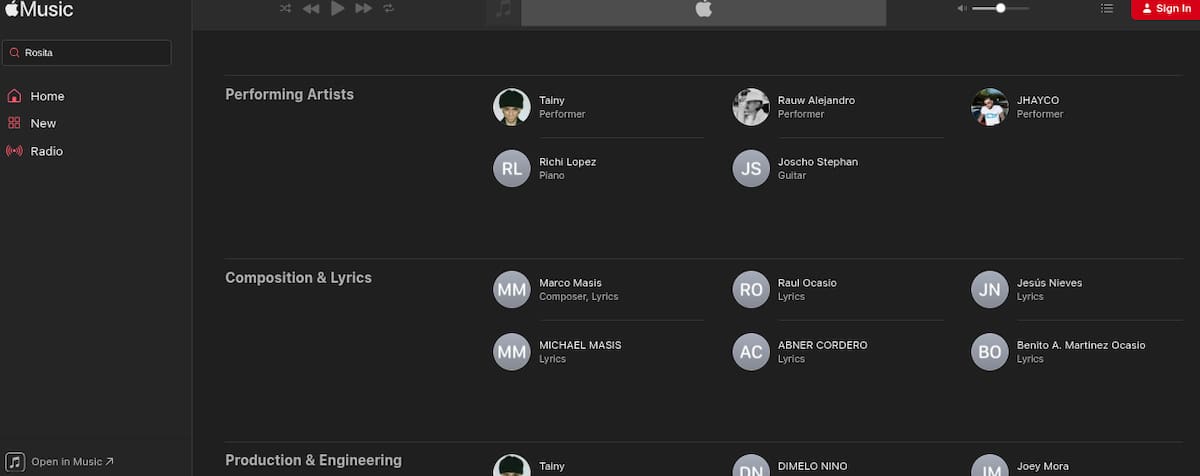Mute audio with the speaker icon
This screenshot has width=1200, height=476.
coord(961,9)
